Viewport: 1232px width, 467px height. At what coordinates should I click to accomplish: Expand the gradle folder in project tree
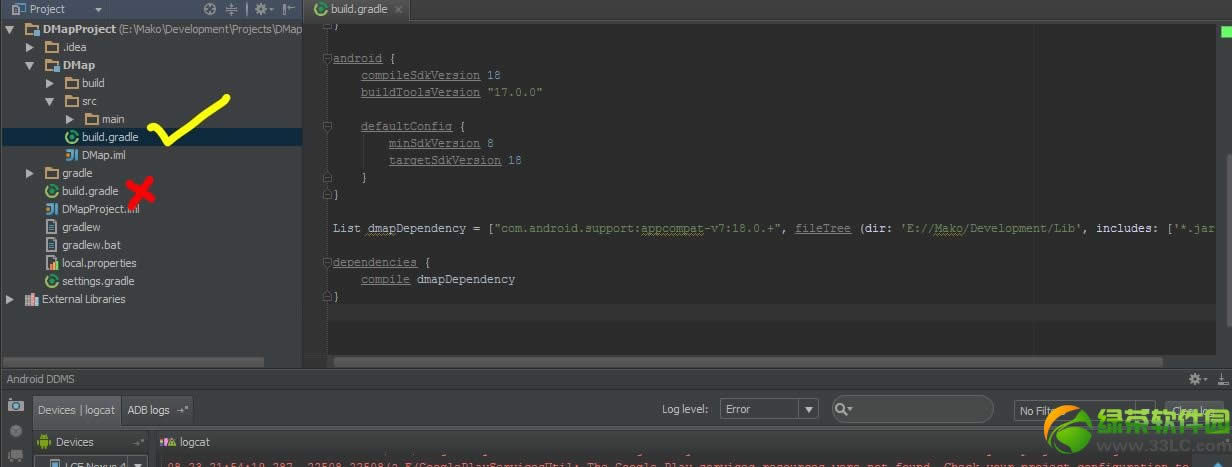[x=30, y=173]
